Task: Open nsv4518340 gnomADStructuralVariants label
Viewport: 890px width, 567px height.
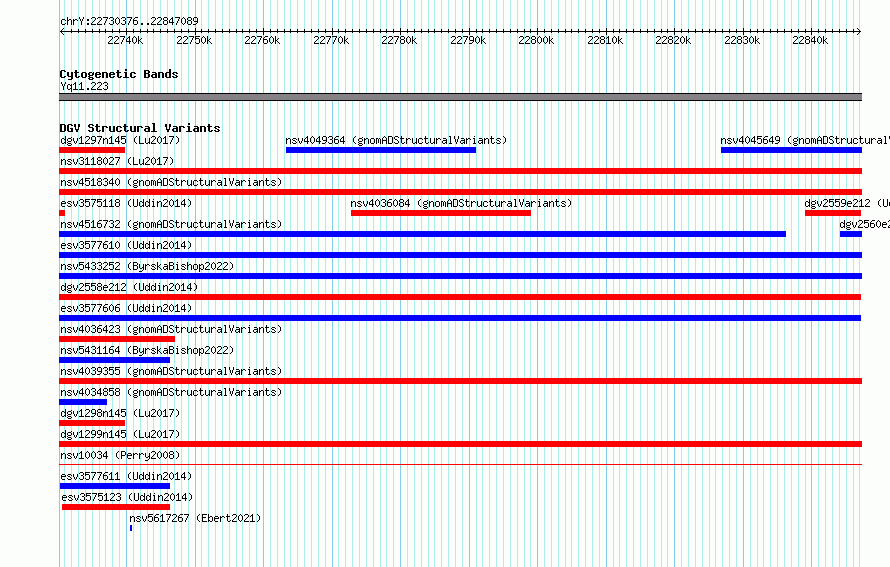Action: pos(171,182)
